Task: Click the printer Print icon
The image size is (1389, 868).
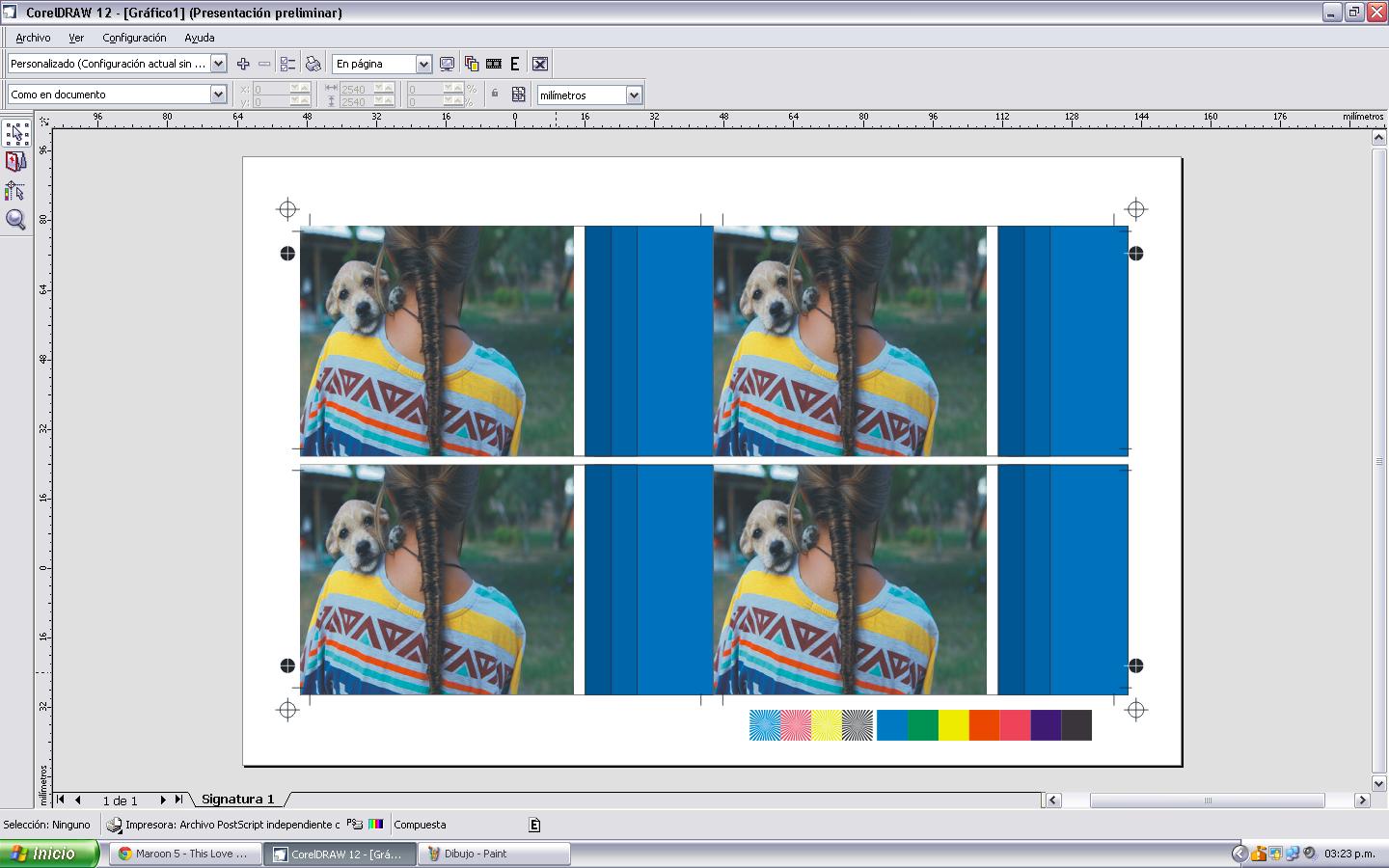Action: click(313, 64)
